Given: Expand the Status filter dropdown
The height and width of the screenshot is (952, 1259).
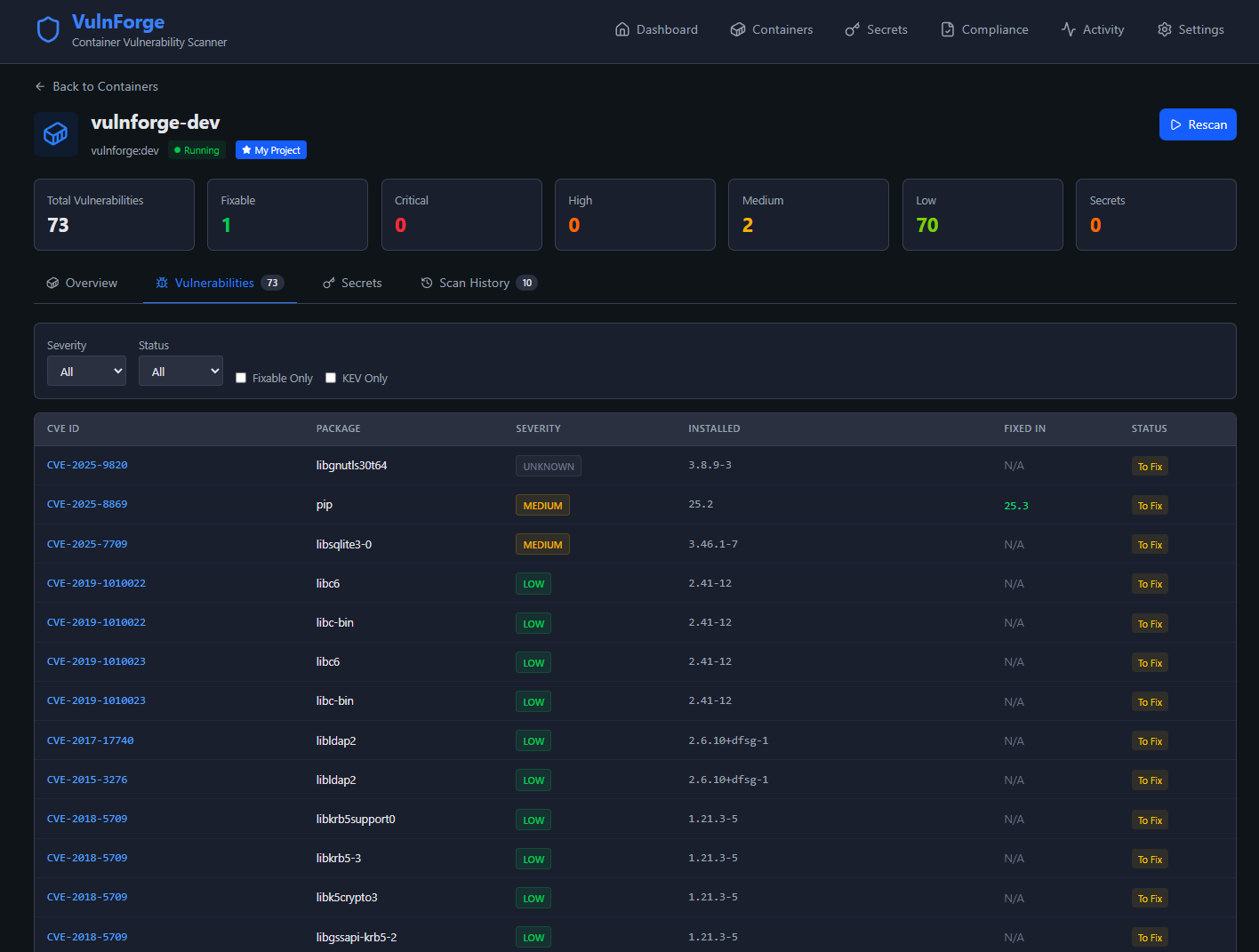Looking at the screenshot, I should point(180,372).
